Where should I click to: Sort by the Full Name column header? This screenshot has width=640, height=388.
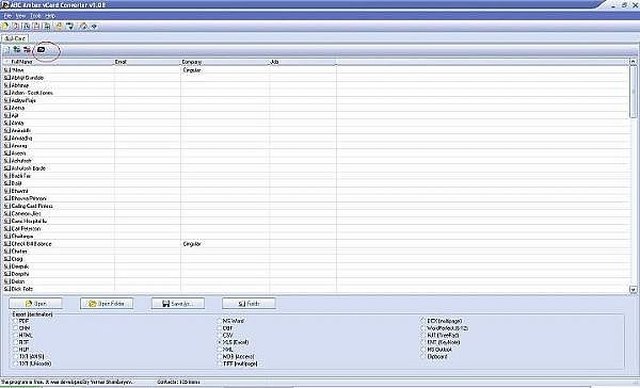[58, 62]
